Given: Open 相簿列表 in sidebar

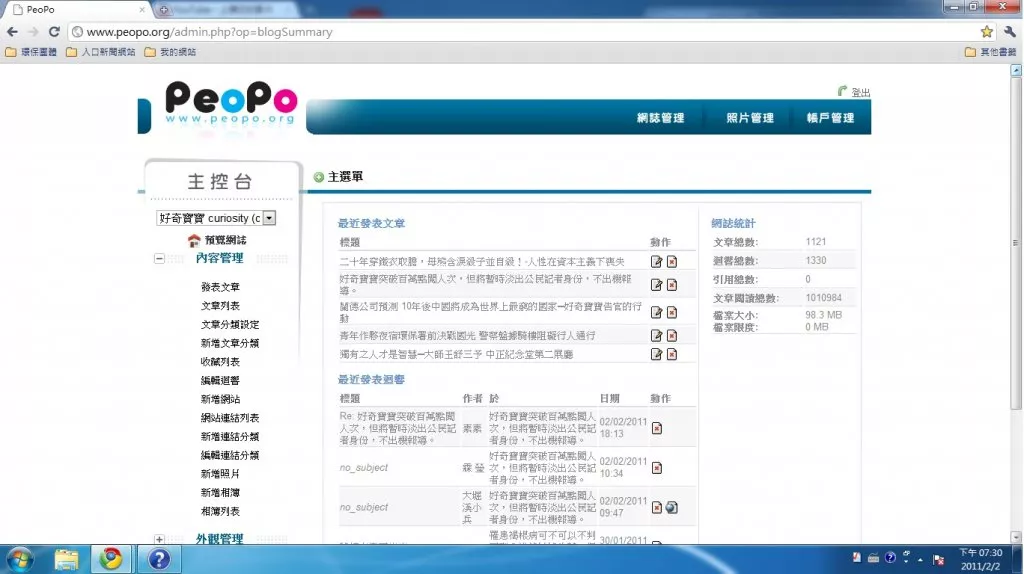Looking at the screenshot, I should [x=220, y=511].
